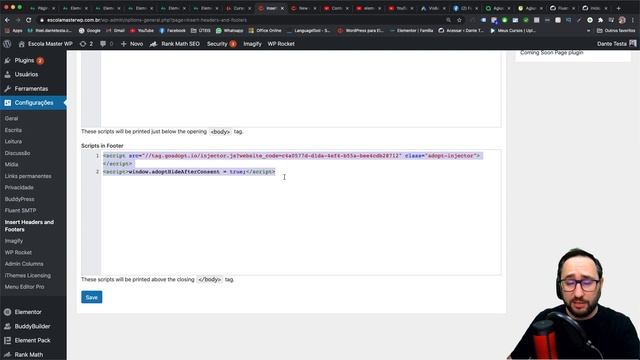
Task: Open a new browser tab with plus
Action: pos(618,8)
